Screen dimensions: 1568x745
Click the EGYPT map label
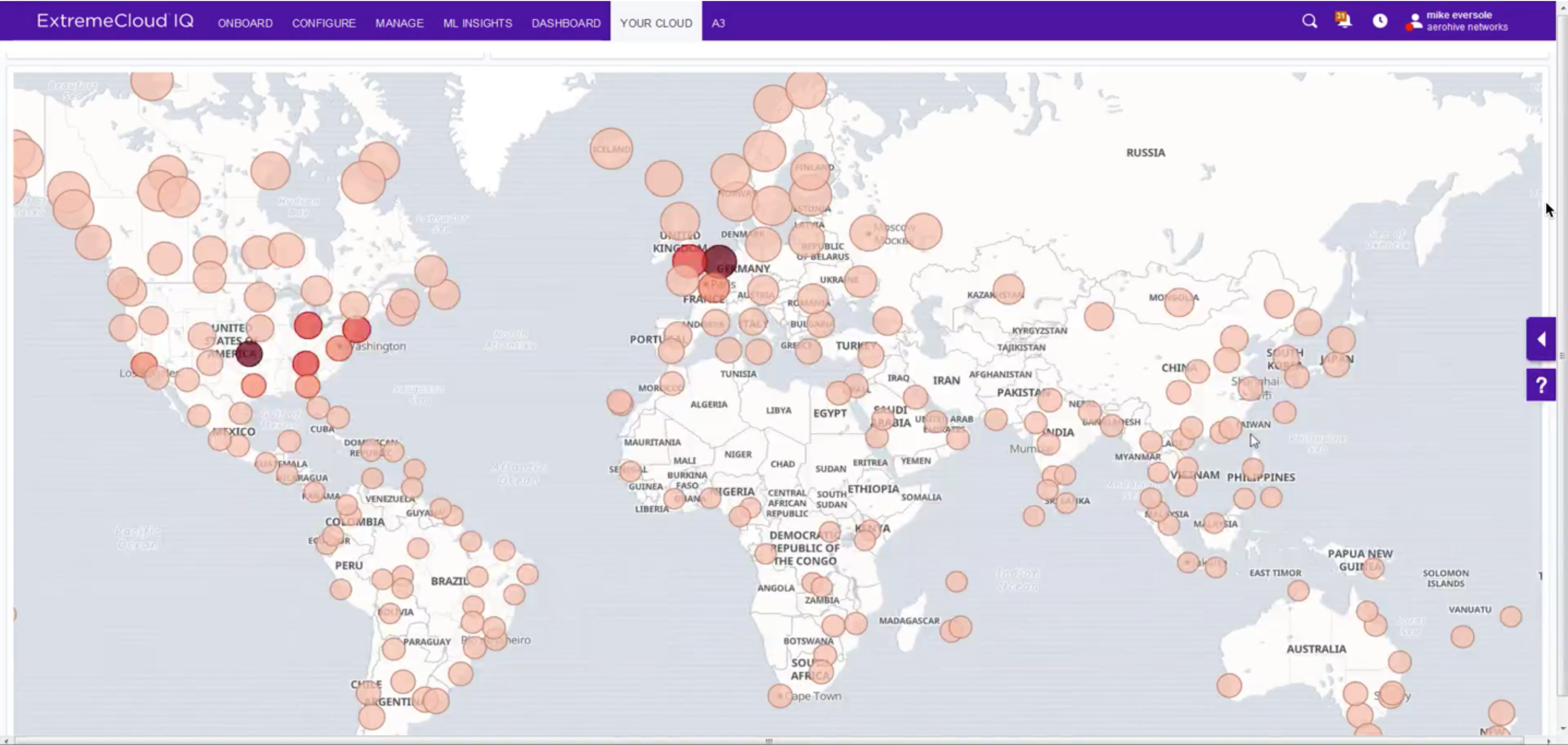(x=830, y=413)
